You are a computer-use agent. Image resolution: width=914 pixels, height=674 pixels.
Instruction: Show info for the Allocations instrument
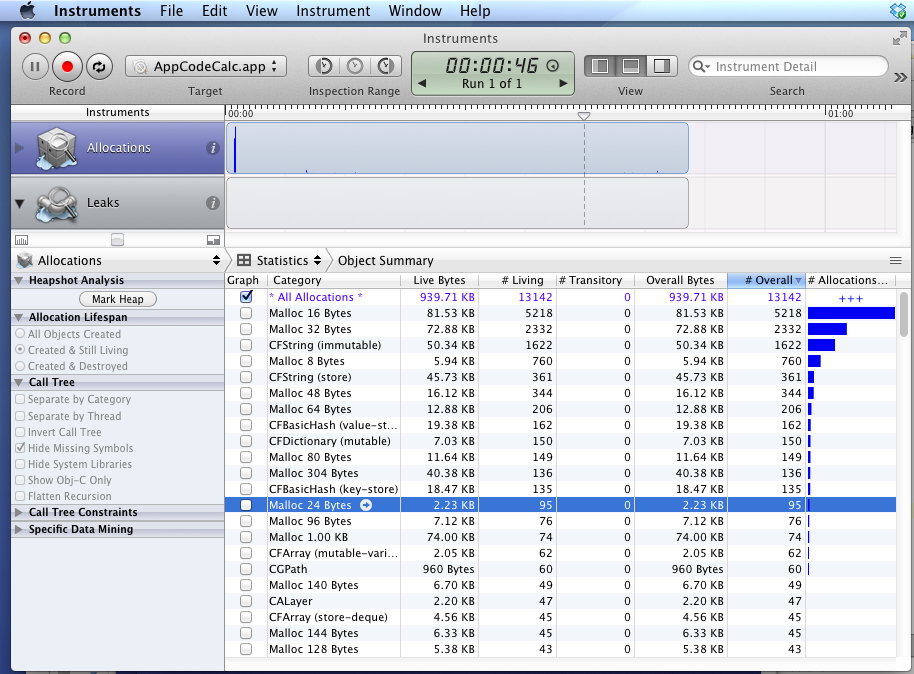(213, 148)
